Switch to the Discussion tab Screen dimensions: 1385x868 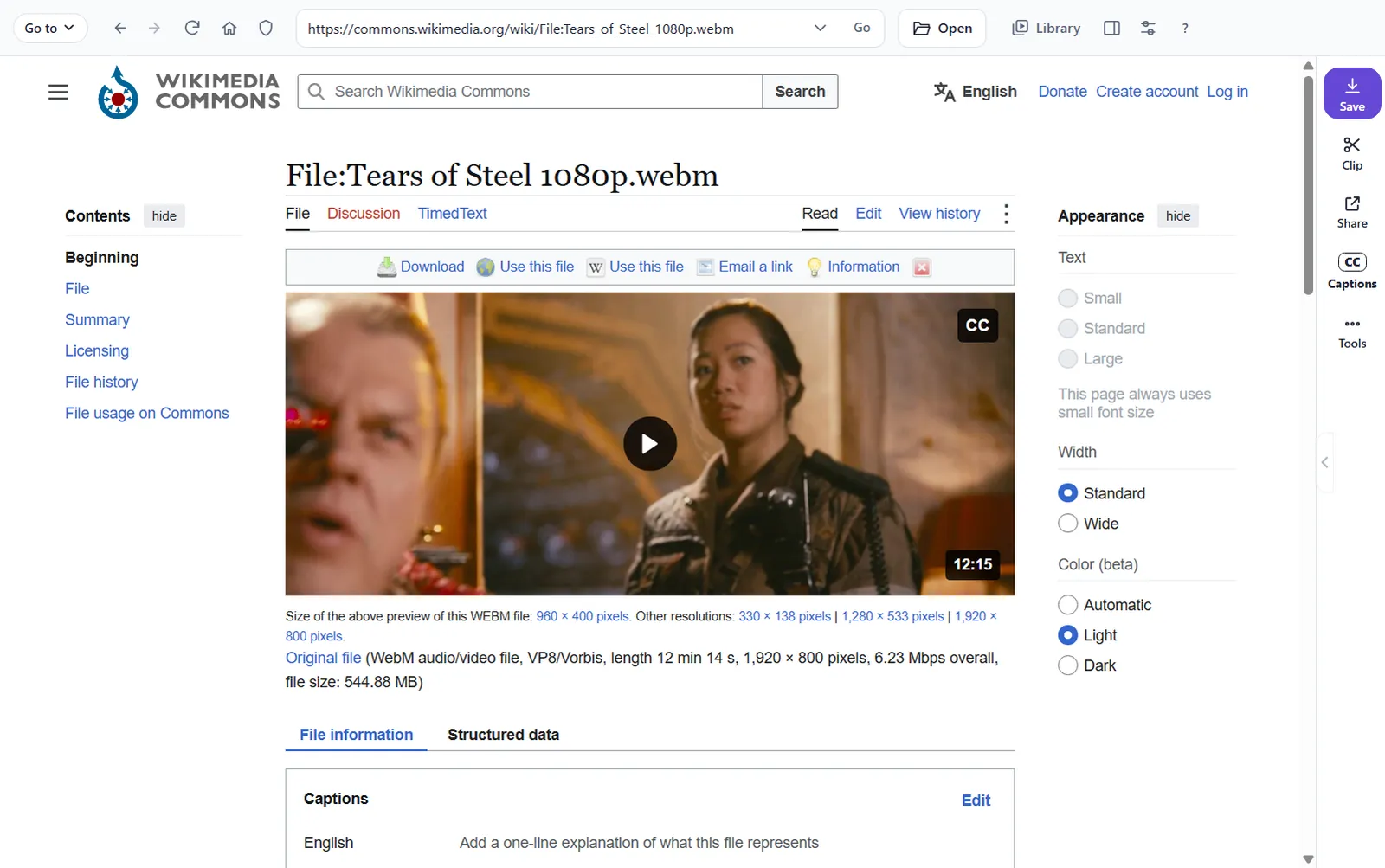point(364,214)
